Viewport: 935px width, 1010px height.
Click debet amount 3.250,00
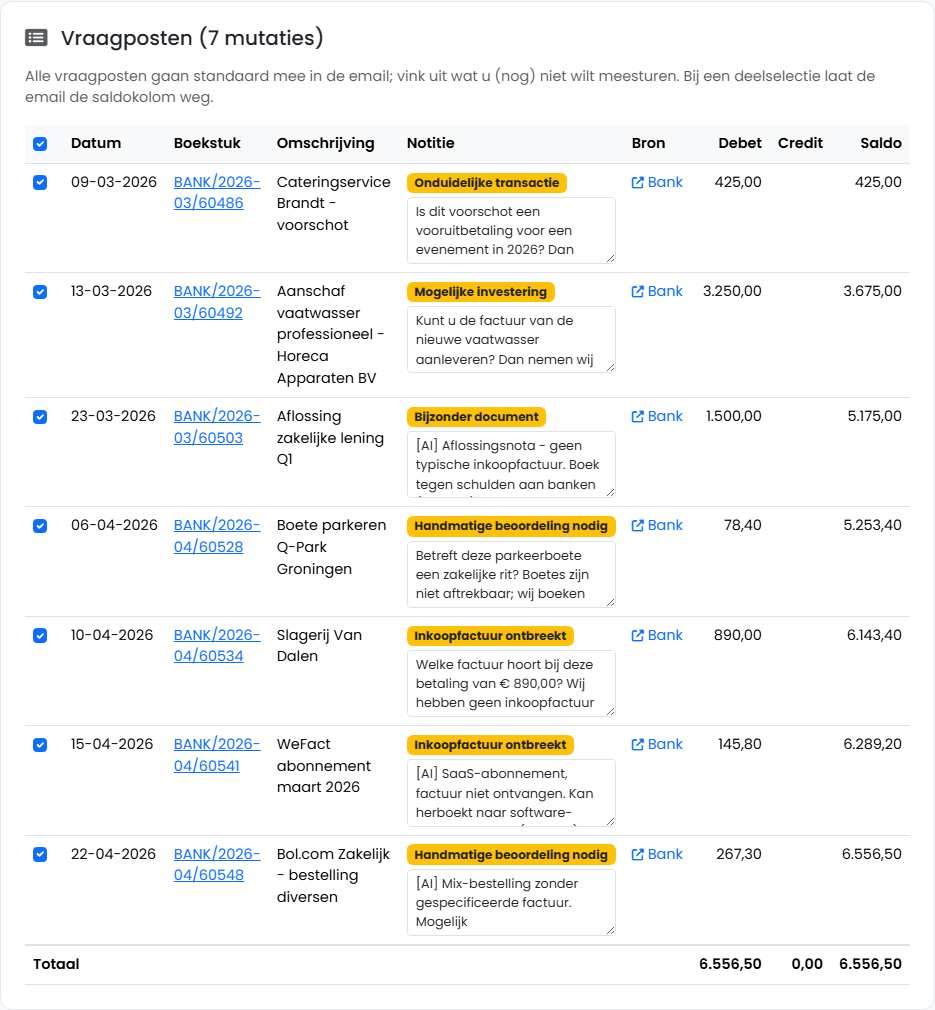click(732, 291)
